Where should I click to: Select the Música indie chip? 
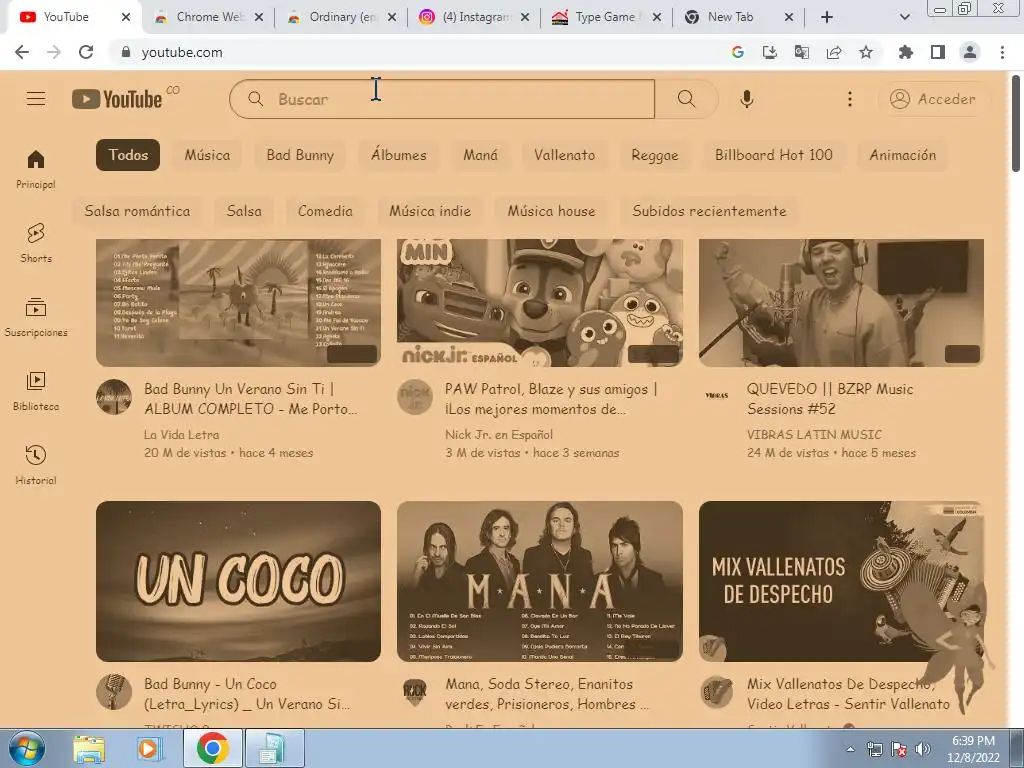(x=430, y=211)
